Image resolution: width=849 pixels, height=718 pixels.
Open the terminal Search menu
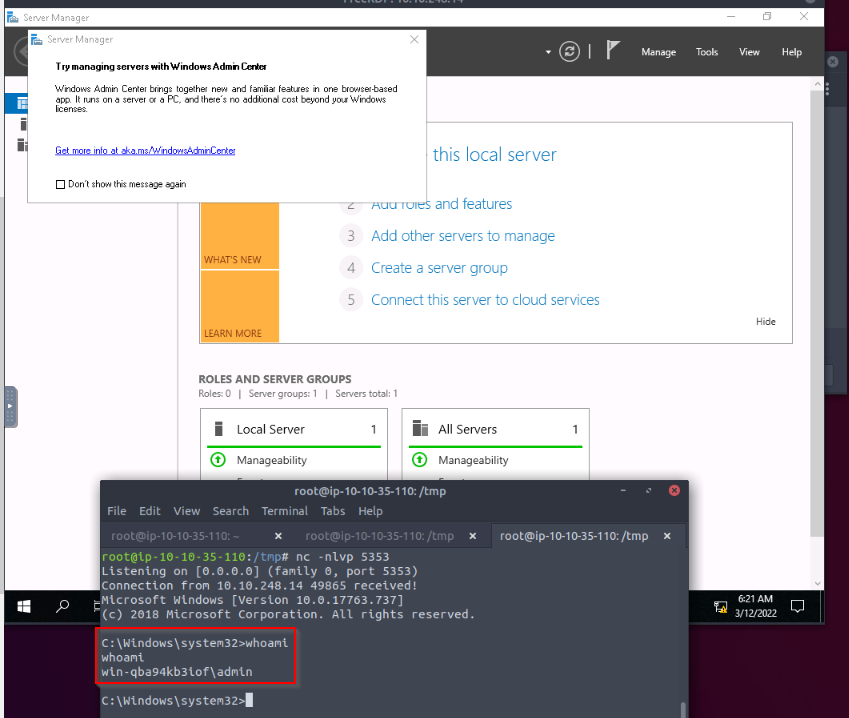click(x=231, y=511)
